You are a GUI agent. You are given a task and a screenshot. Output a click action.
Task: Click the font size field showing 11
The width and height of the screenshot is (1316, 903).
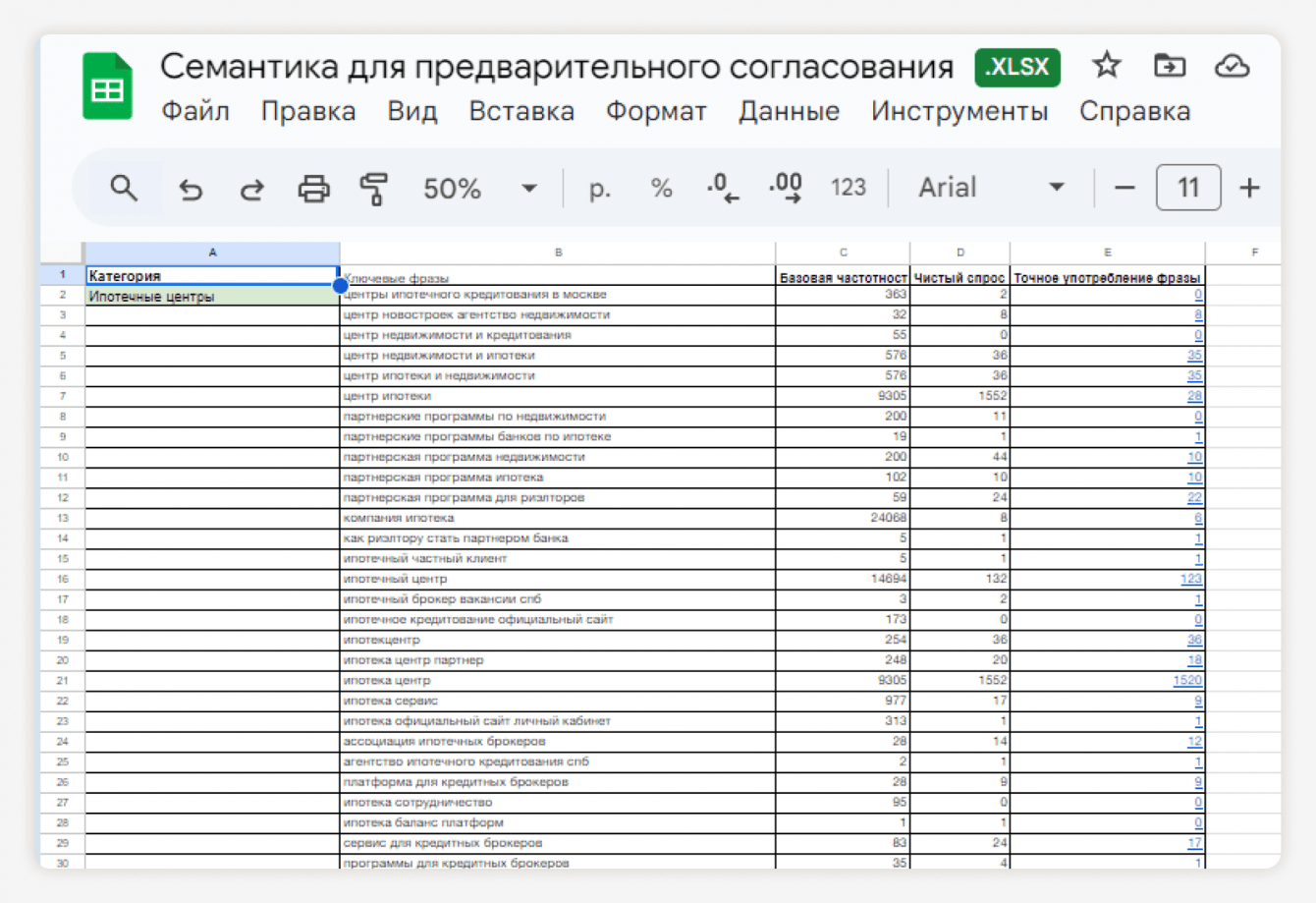coord(1188,188)
